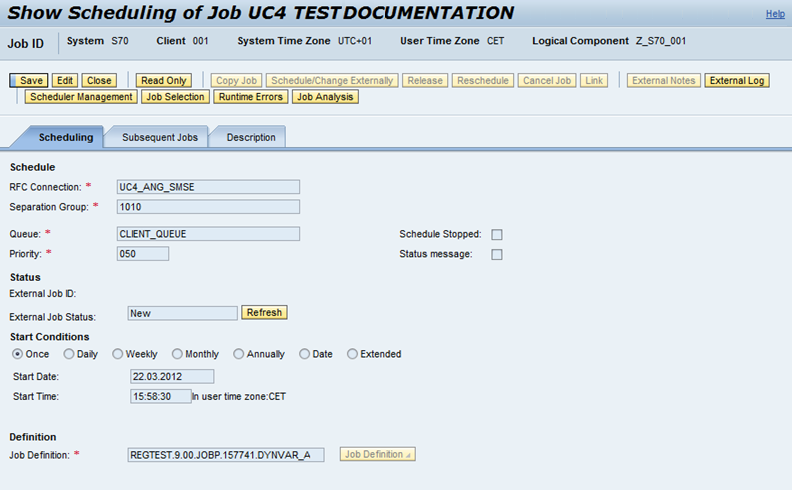Focus the Start Time field

coord(159,396)
